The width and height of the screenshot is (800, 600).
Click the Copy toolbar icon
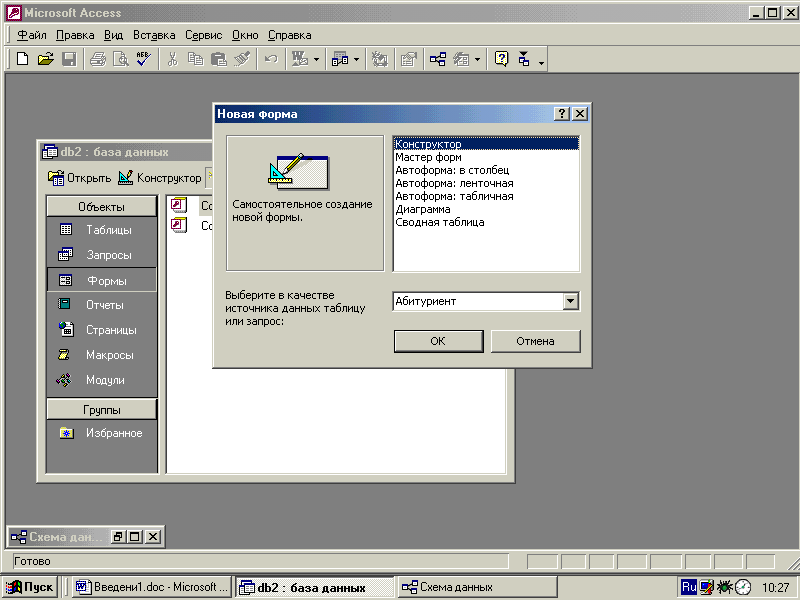click(195, 59)
